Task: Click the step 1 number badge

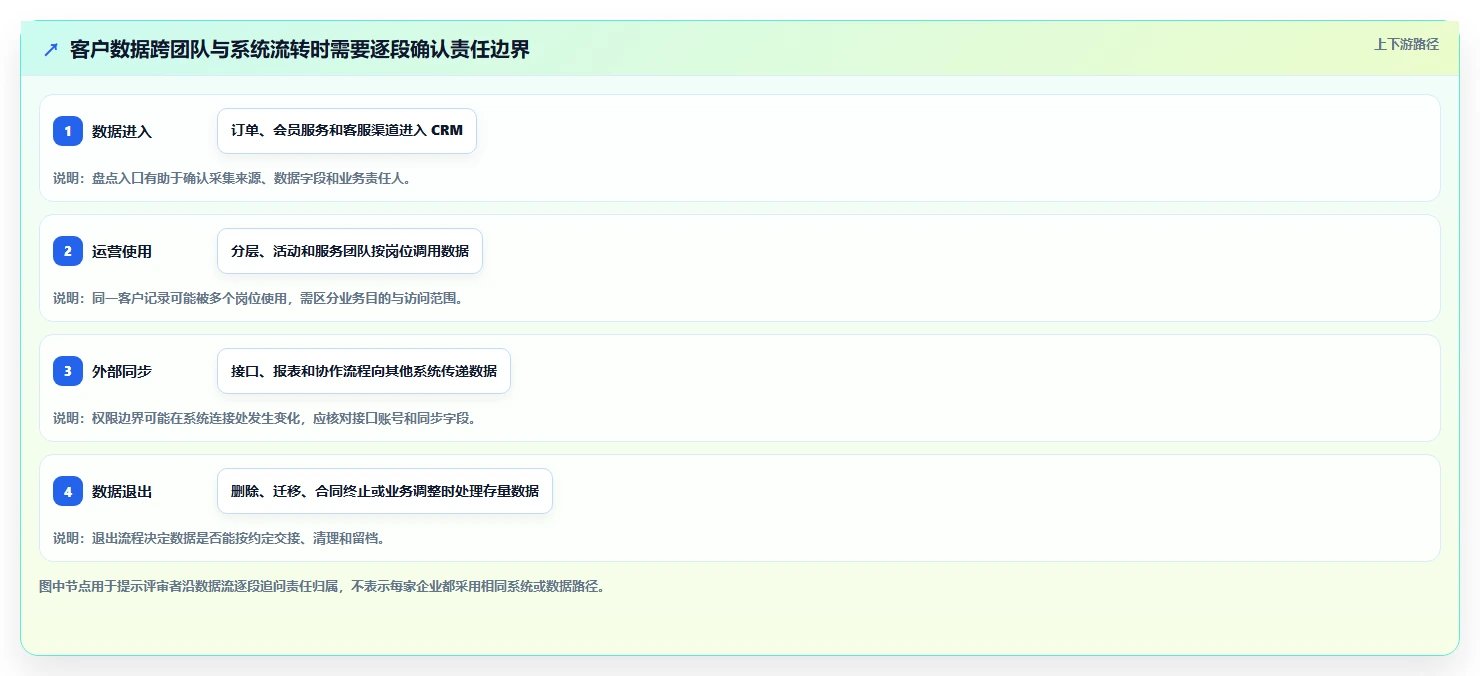Action: pyautogui.click(x=68, y=131)
